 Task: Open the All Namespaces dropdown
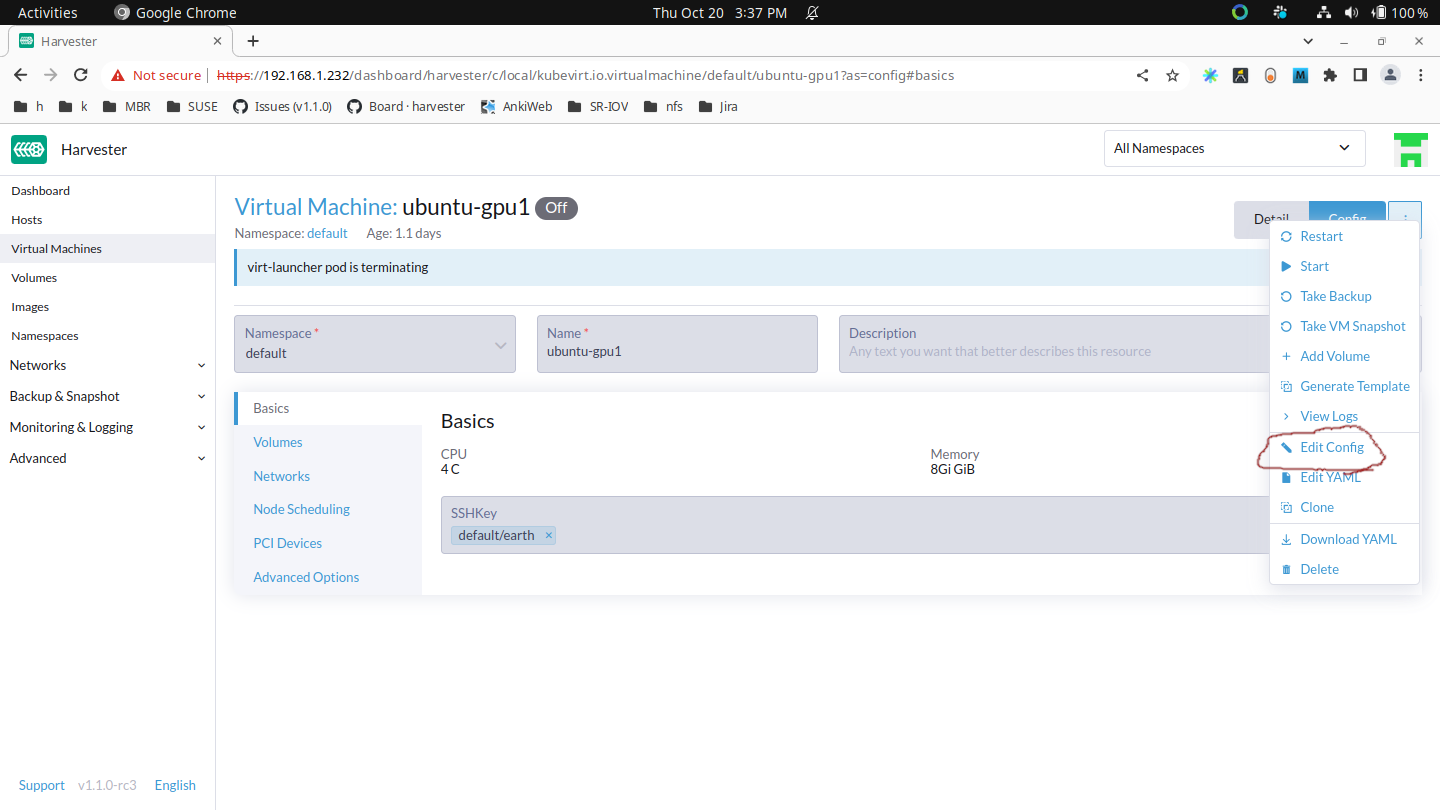(1234, 148)
